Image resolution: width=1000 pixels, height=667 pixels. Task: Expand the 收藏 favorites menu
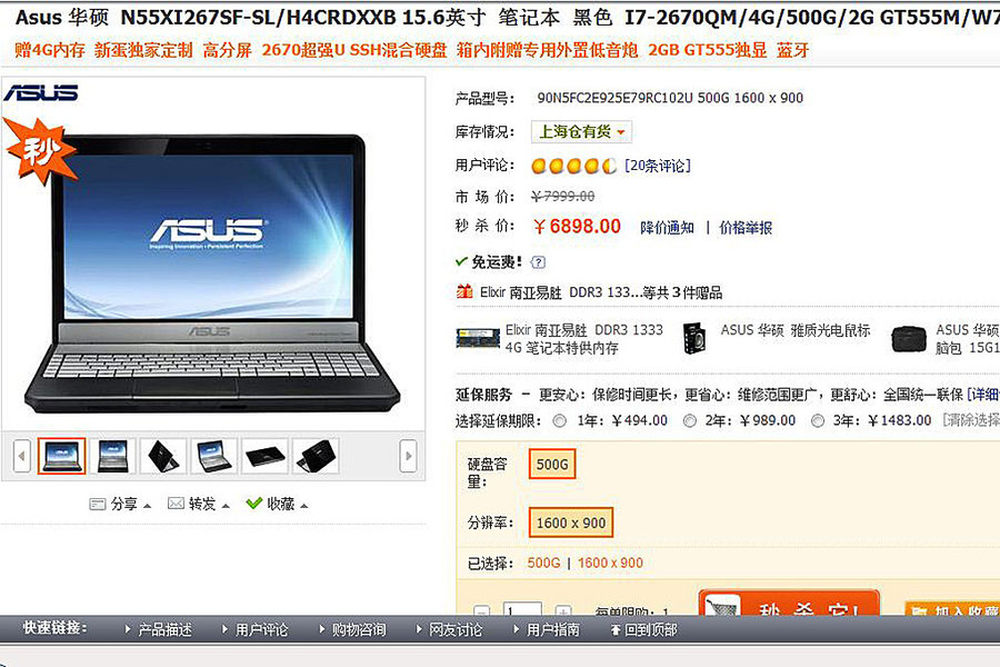pyautogui.click(x=277, y=504)
